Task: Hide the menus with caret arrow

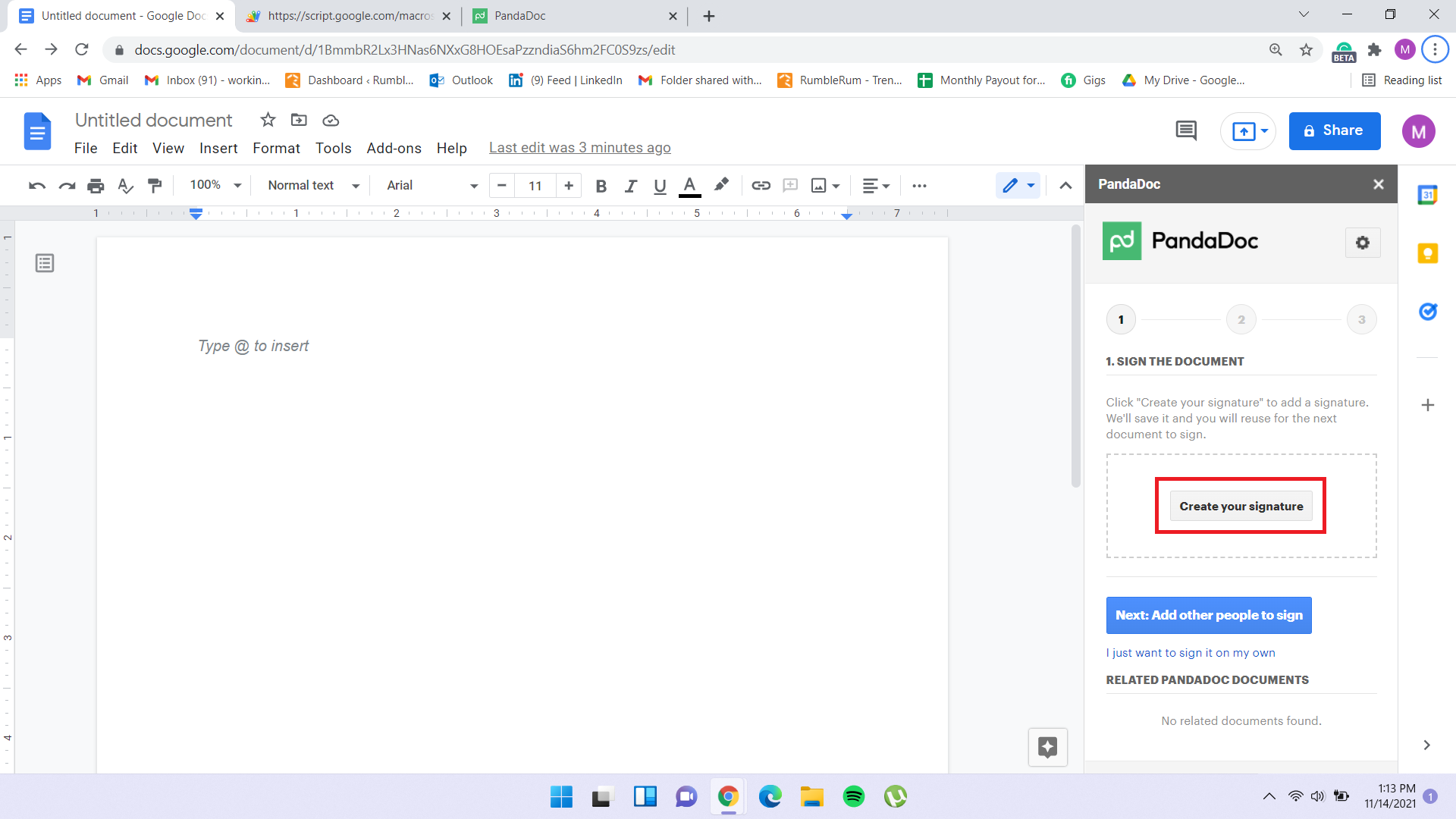Action: [1065, 186]
